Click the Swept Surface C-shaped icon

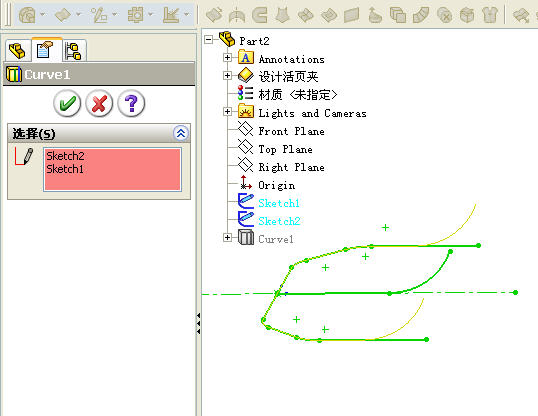click(x=260, y=15)
